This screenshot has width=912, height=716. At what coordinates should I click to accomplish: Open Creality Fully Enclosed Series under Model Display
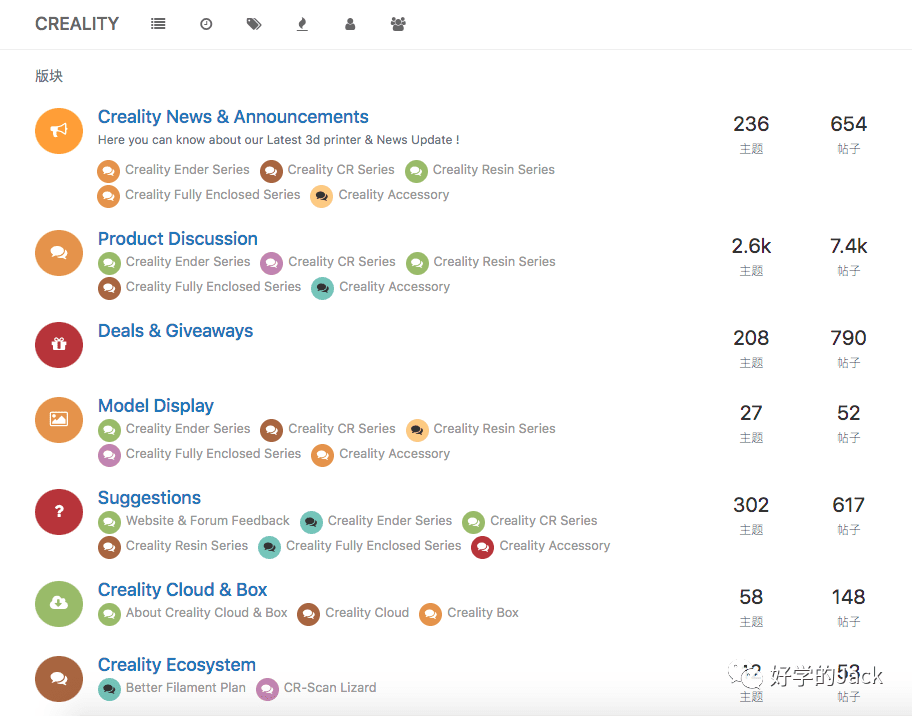[x=213, y=454]
